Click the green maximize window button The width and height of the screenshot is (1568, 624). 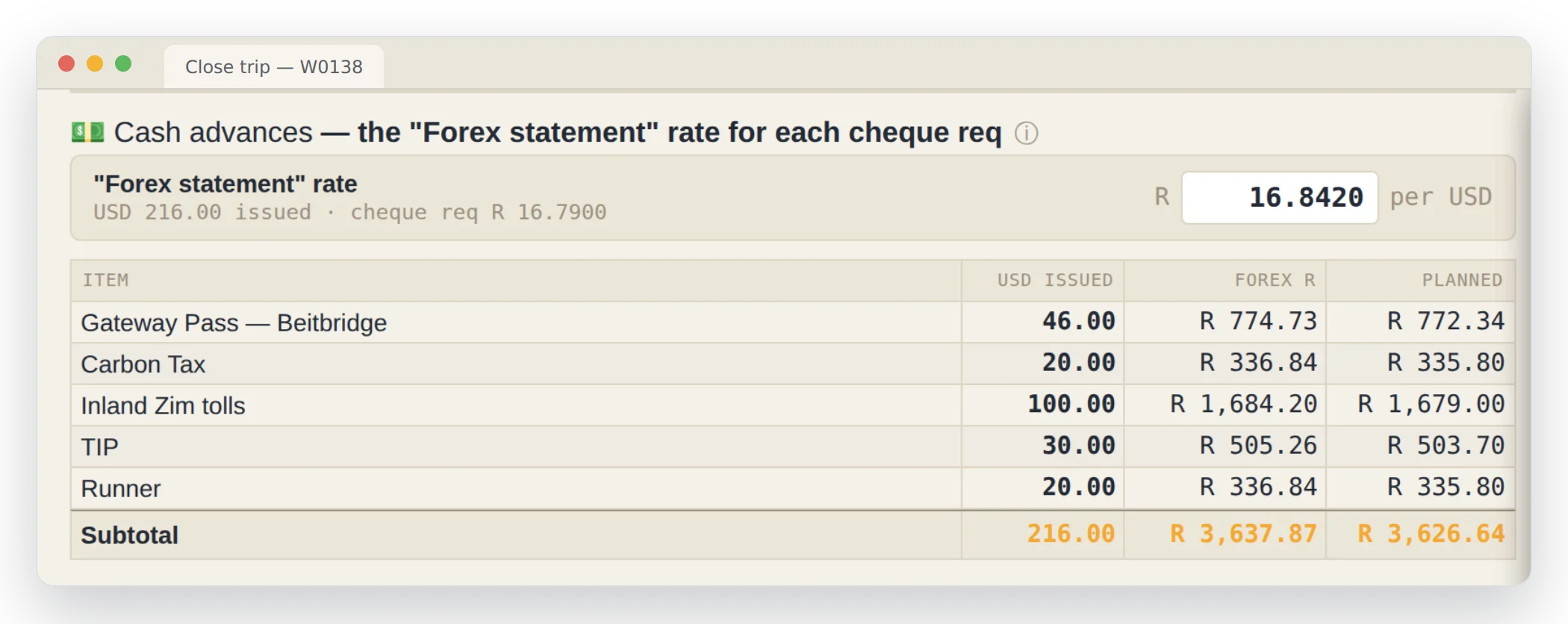tap(123, 63)
